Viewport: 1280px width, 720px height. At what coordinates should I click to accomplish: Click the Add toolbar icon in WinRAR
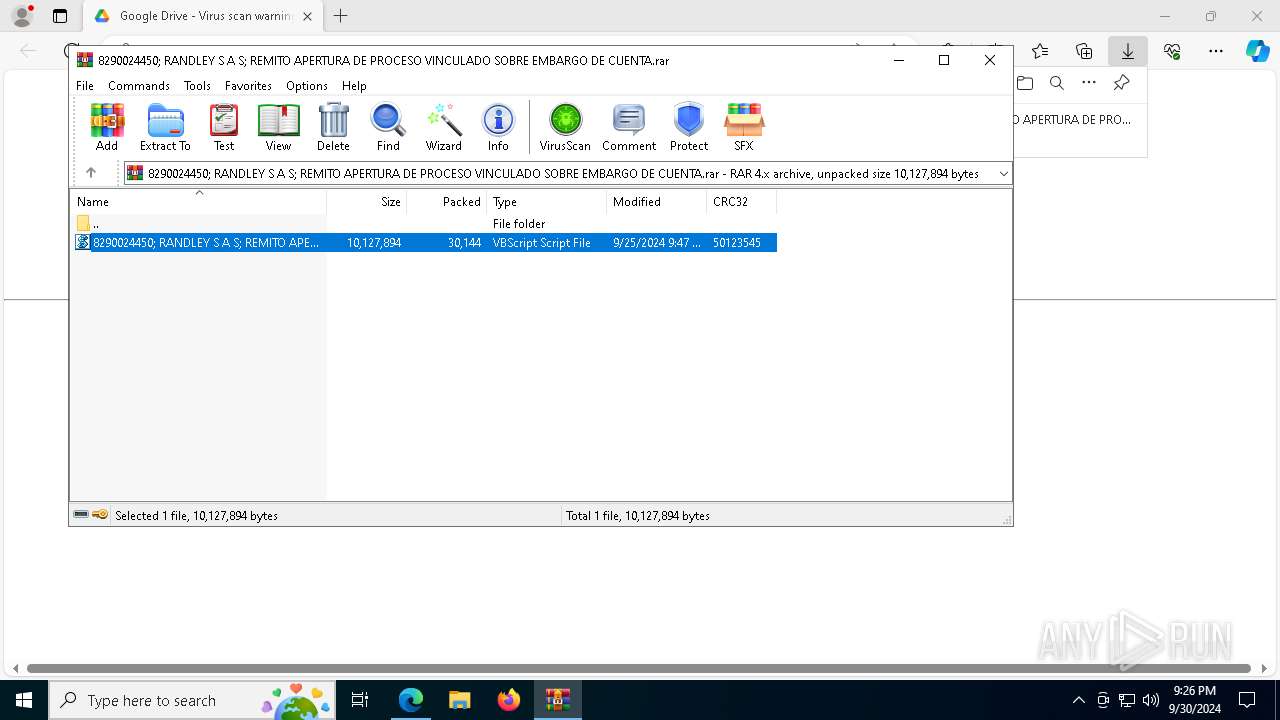coord(107,127)
